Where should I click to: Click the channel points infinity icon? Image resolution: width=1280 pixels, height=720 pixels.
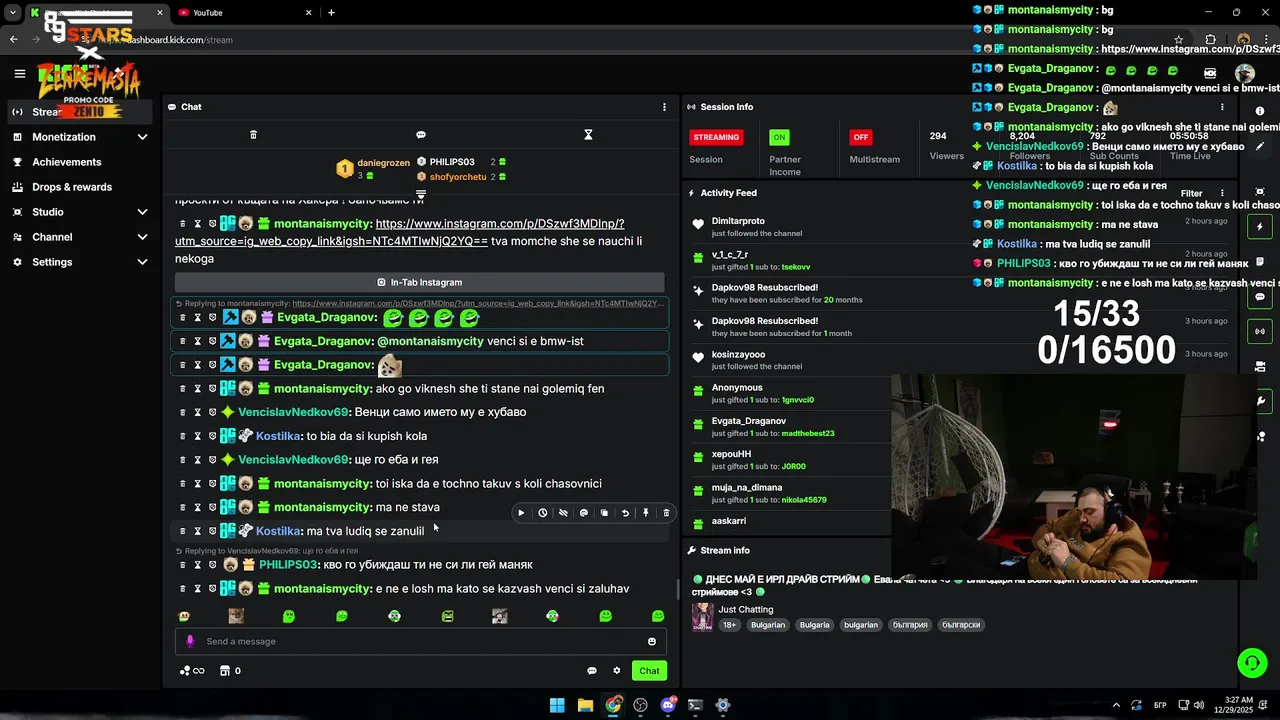(192, 671)
